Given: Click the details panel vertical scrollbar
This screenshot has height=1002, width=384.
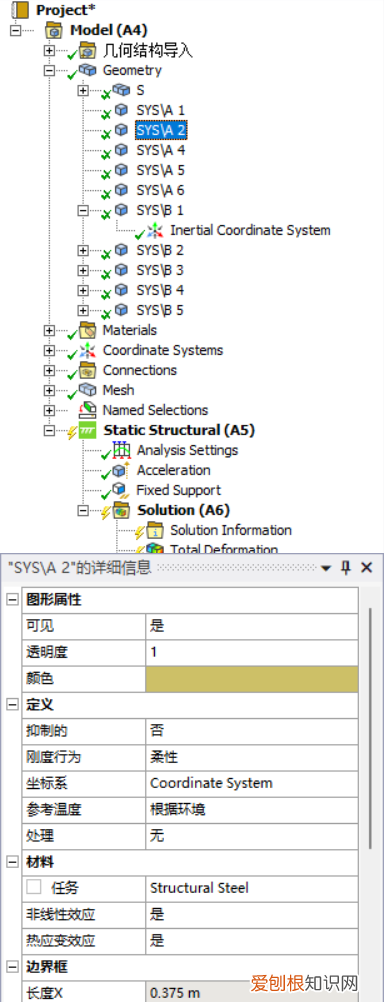Looking at the screenshot, I should (x=371, y=728).
